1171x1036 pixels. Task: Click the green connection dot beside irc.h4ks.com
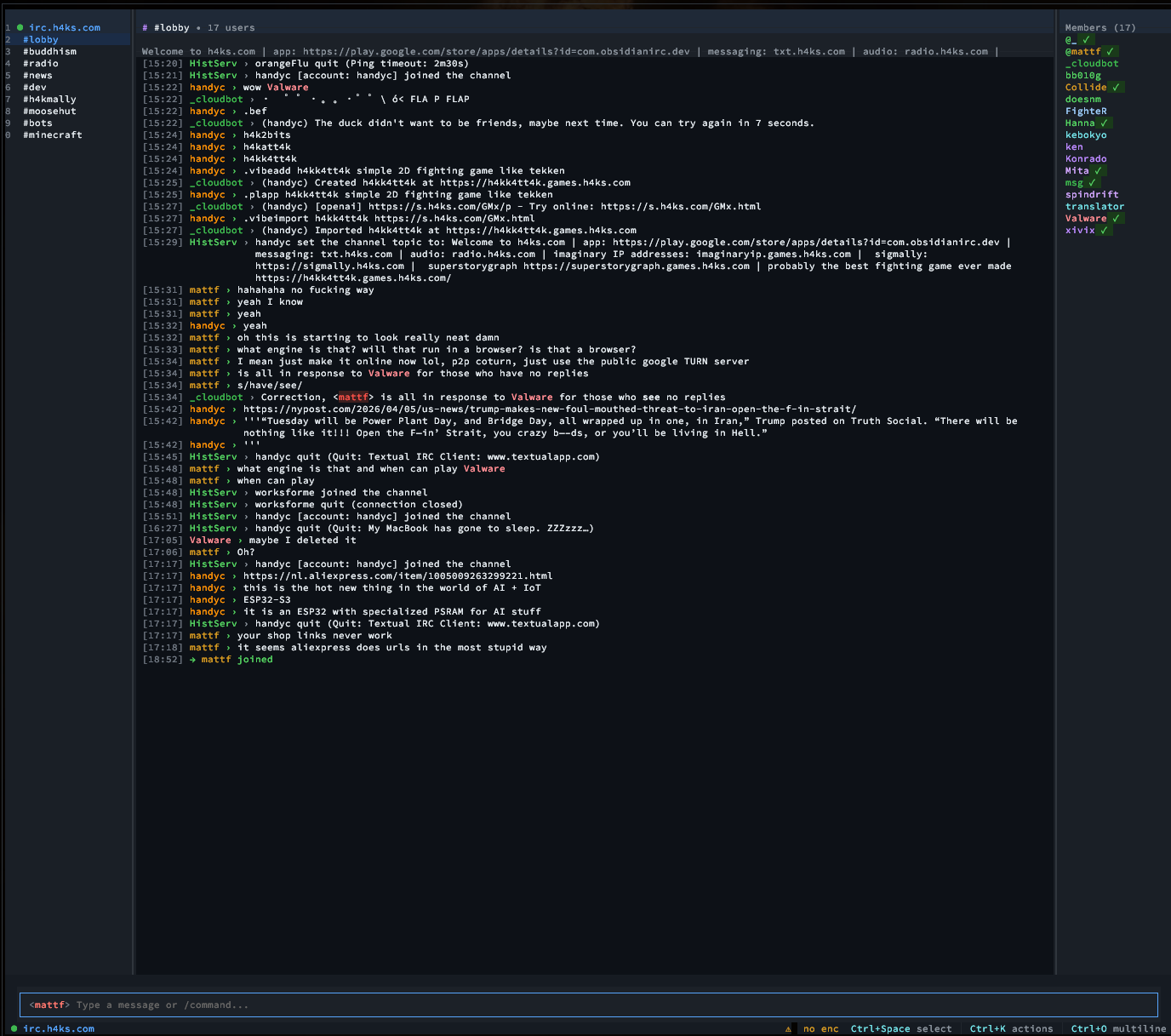20,27
